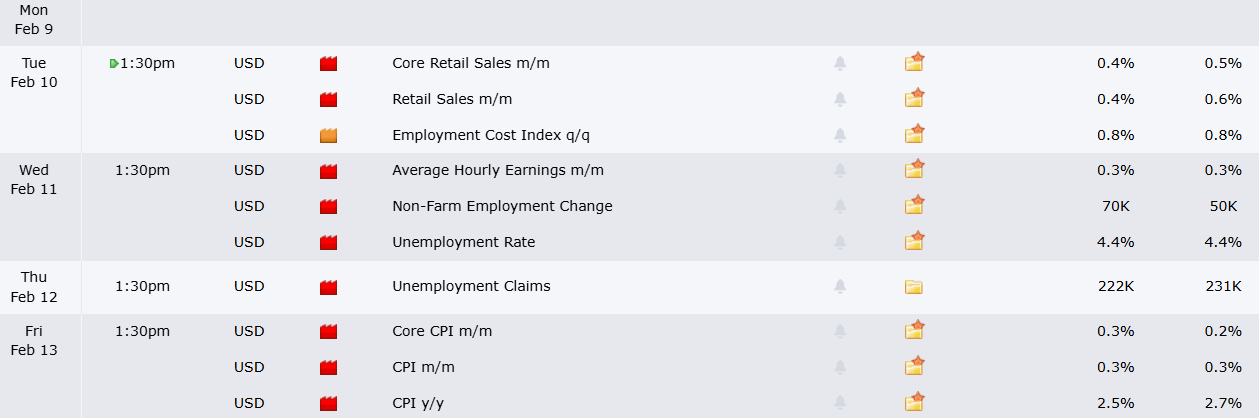The image size is (1259, 418).
Task: Click red impact icon for Retail Sales m/m
Action: (x=328, y=100)
